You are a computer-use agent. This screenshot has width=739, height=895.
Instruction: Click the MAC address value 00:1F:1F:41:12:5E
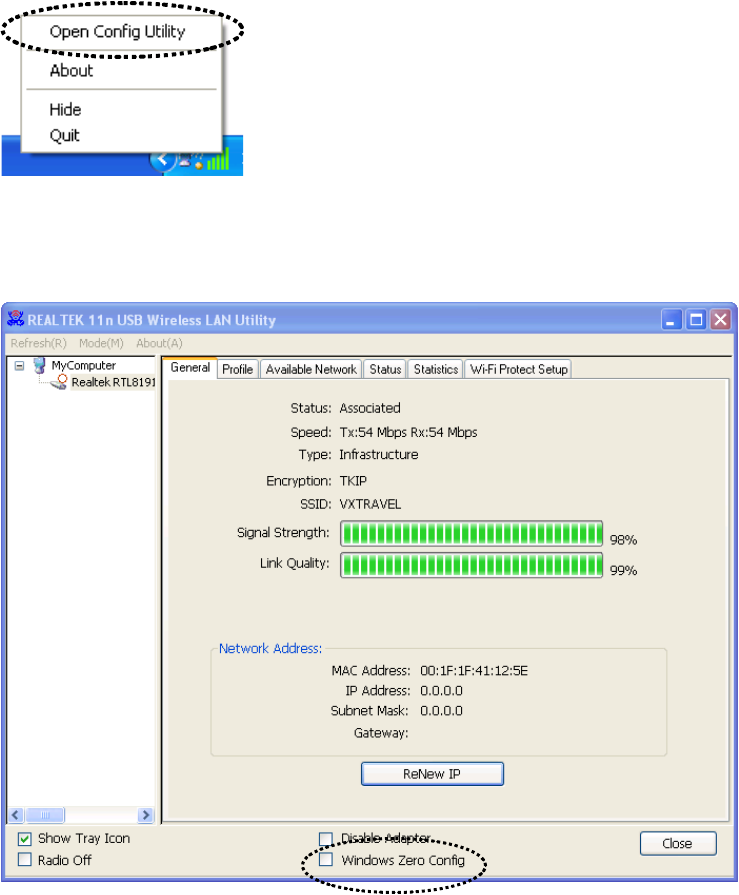[474, 671]
